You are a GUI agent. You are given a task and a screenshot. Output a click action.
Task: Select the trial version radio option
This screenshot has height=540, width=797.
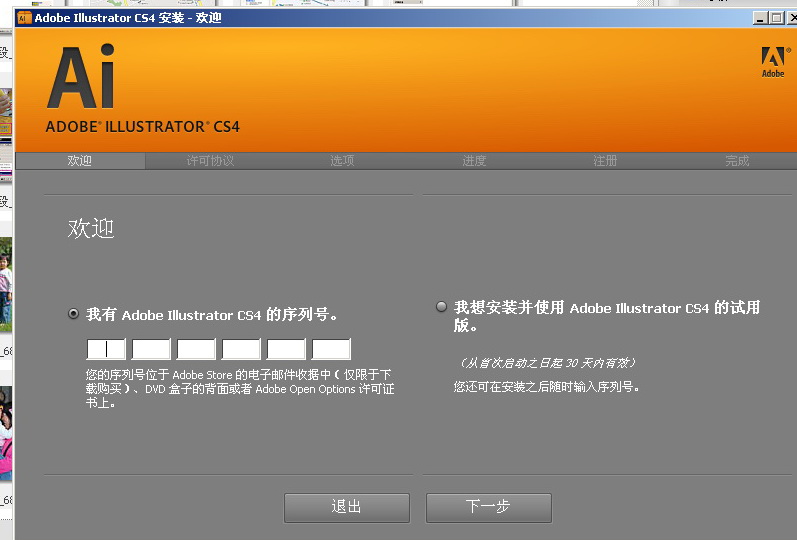click(442, 307)
